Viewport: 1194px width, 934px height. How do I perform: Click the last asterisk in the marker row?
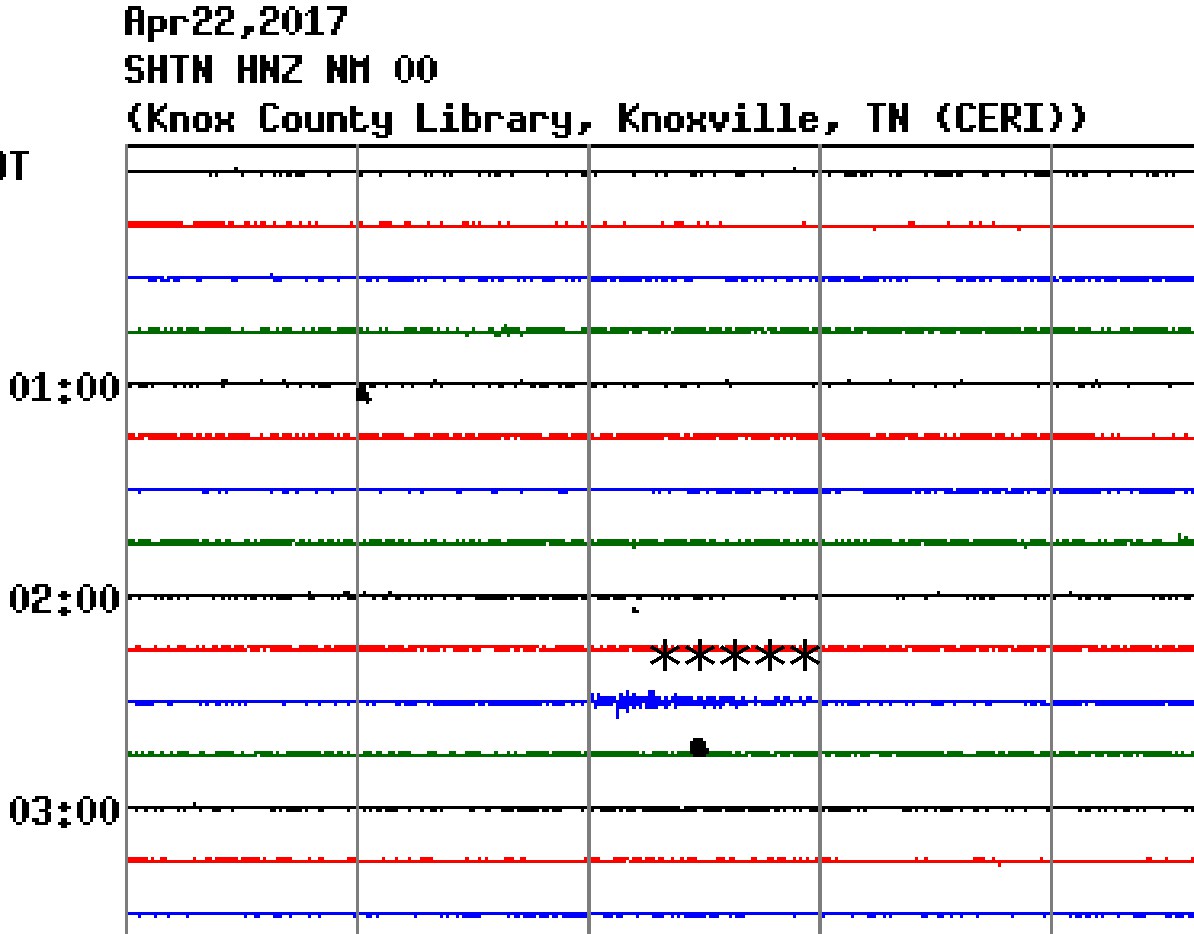coord(804,657)
